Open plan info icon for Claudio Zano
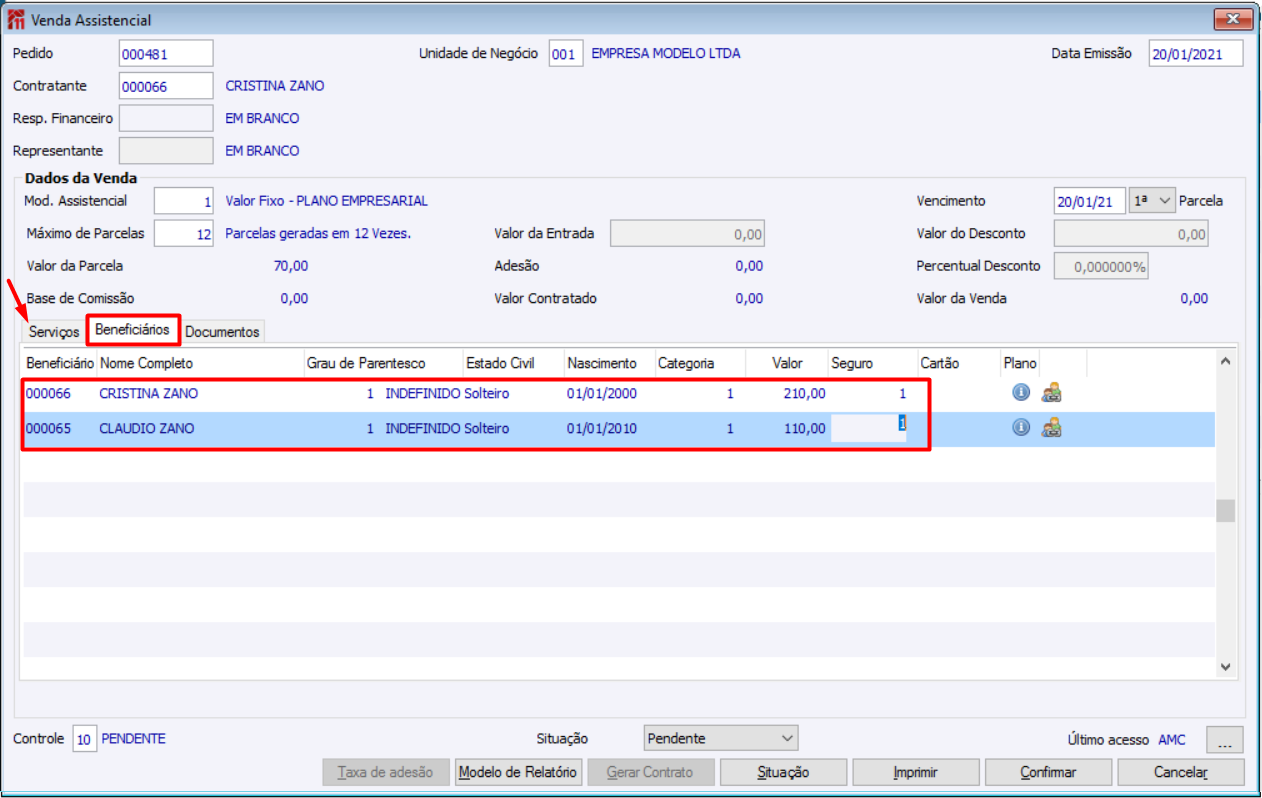The width and height of the screenshot is (1262, 798). (1020, 428)
